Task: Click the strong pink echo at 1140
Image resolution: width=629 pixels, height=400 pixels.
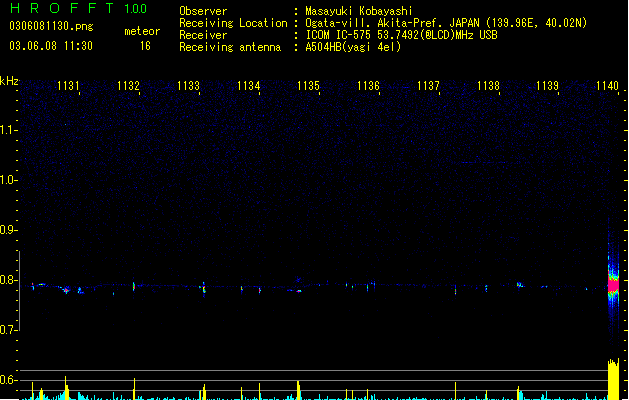Action: (613, 286)
